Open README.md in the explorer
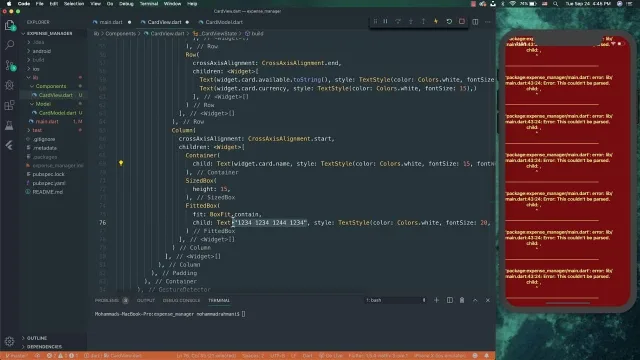Screen dimensions: 640x360 (48, 192)
